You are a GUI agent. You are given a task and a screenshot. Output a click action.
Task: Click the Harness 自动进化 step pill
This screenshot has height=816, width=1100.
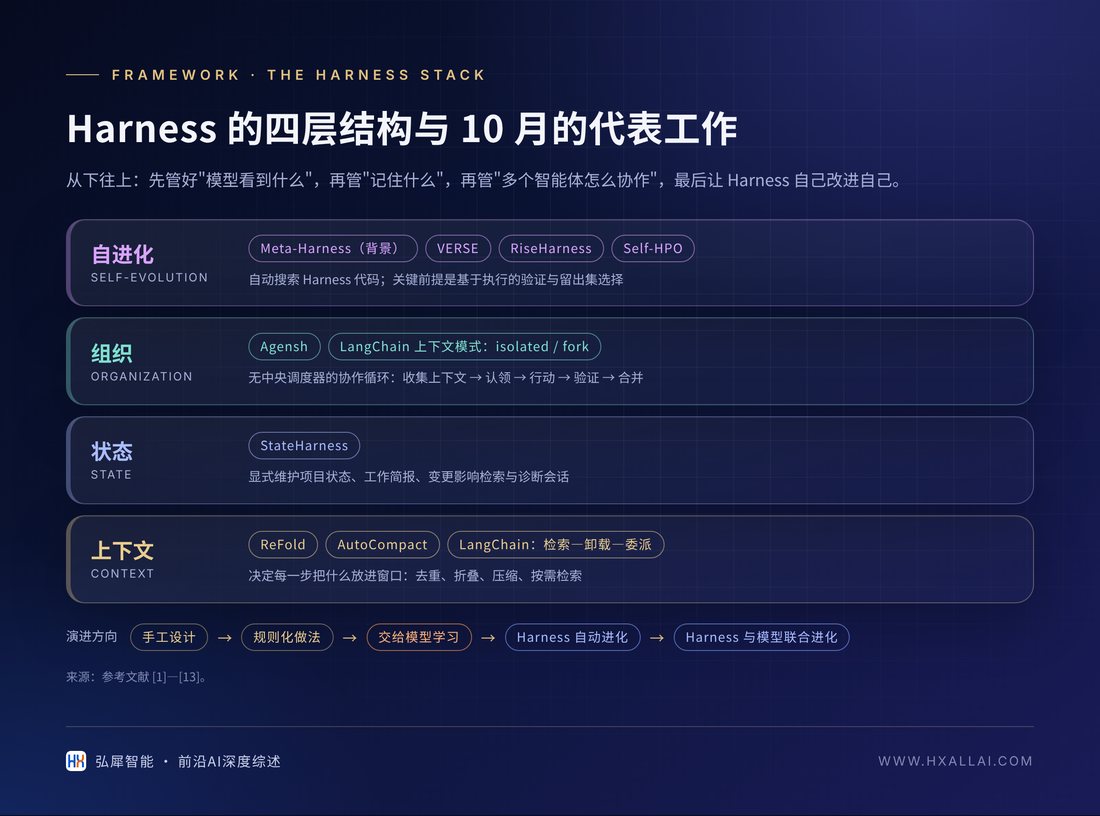572,637
